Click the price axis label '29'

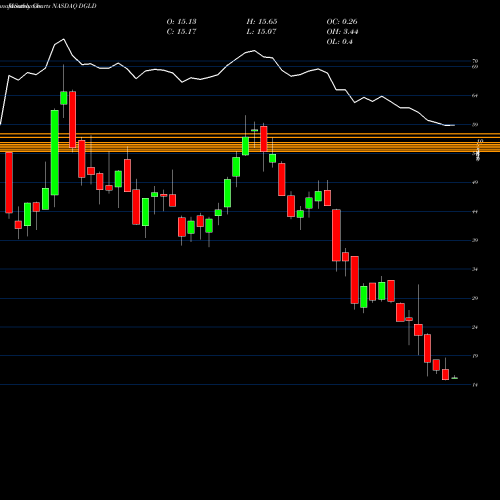[x=475, y=298]
